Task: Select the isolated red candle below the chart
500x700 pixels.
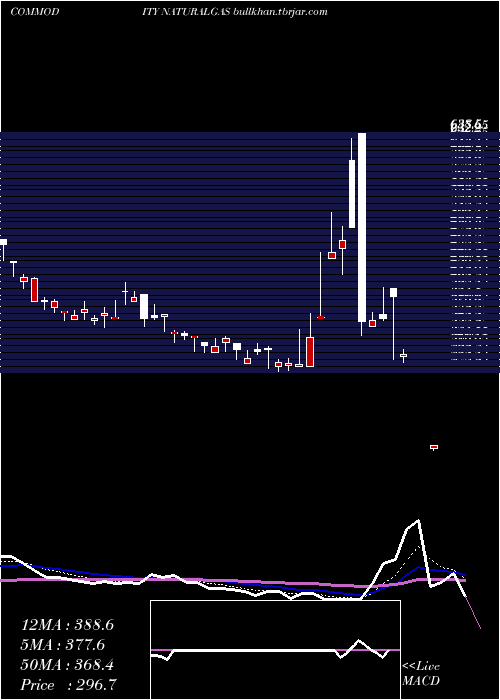Action: coord(433,447)
